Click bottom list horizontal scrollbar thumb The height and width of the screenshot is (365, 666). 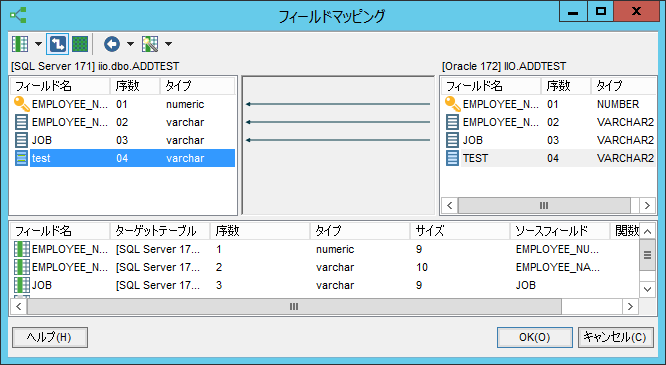point(294,306)
